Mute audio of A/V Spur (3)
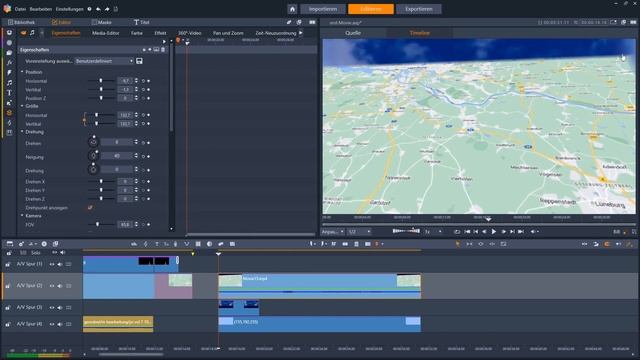The width and height of the screenshot is (640, 360). 60,307
